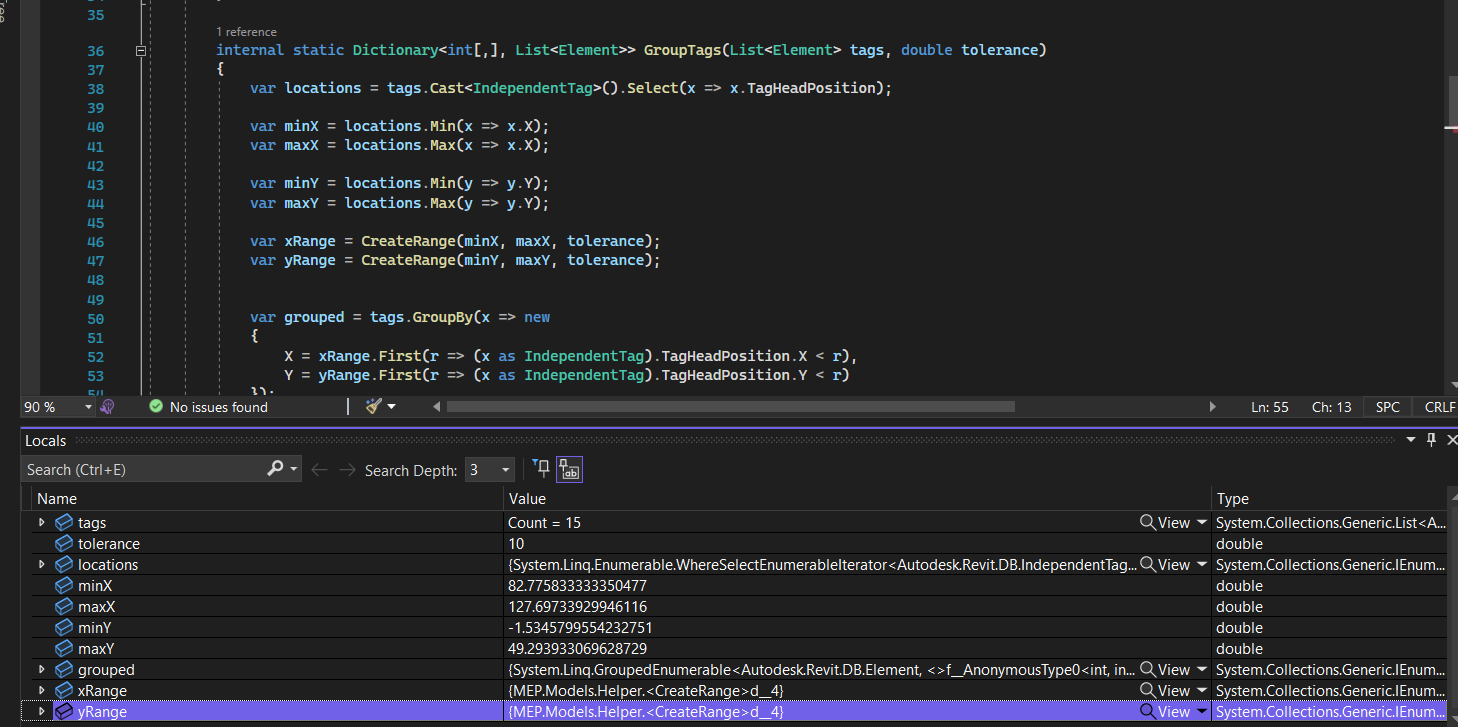Expand the tags variable in Locals

(x=41, y=523)
